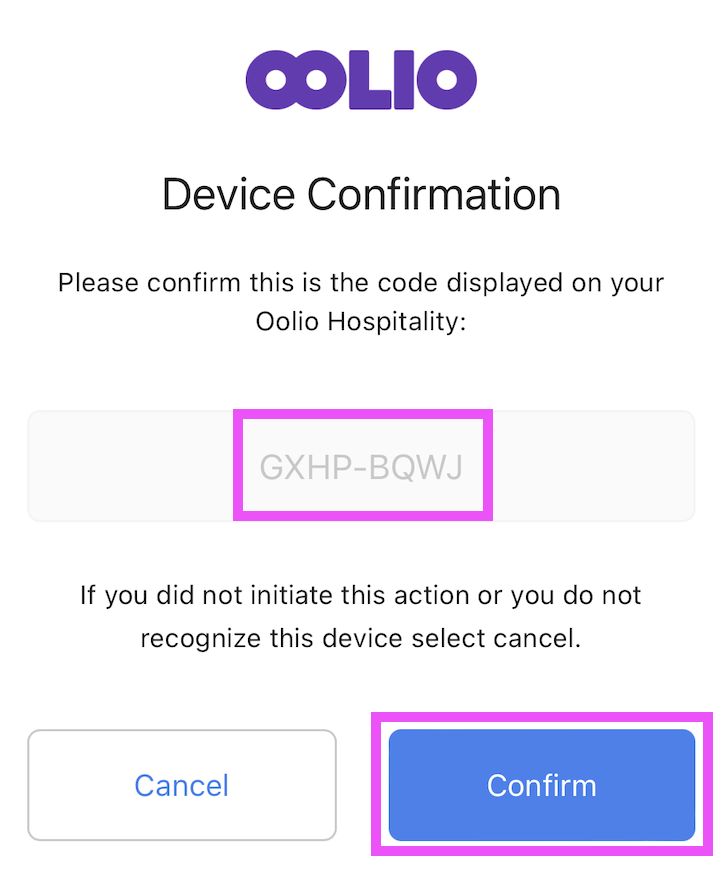The image size is (724, 880).
Task: Click the 'recognize this device select cancel' line
Action: (361, 637)
